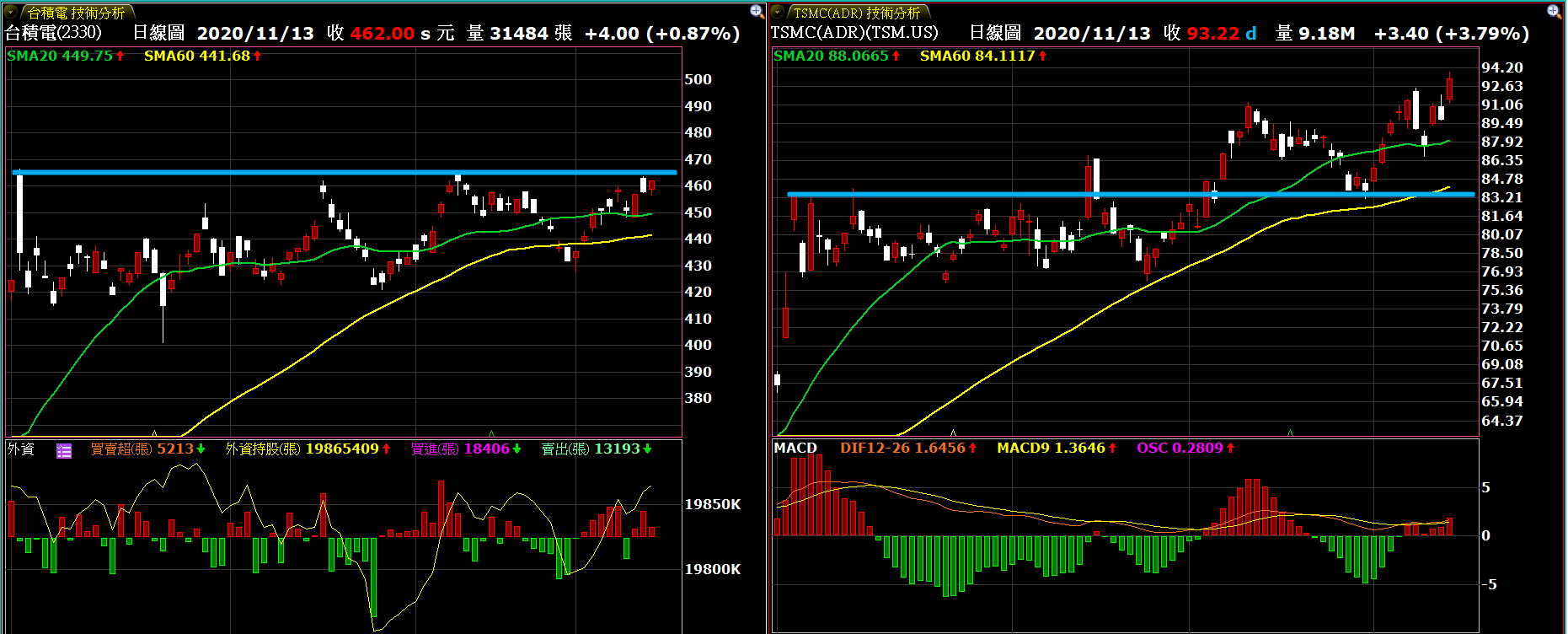Screen dimensions: 1568x634
Task: Click the 500 price axis label
Action: [698, 79]
